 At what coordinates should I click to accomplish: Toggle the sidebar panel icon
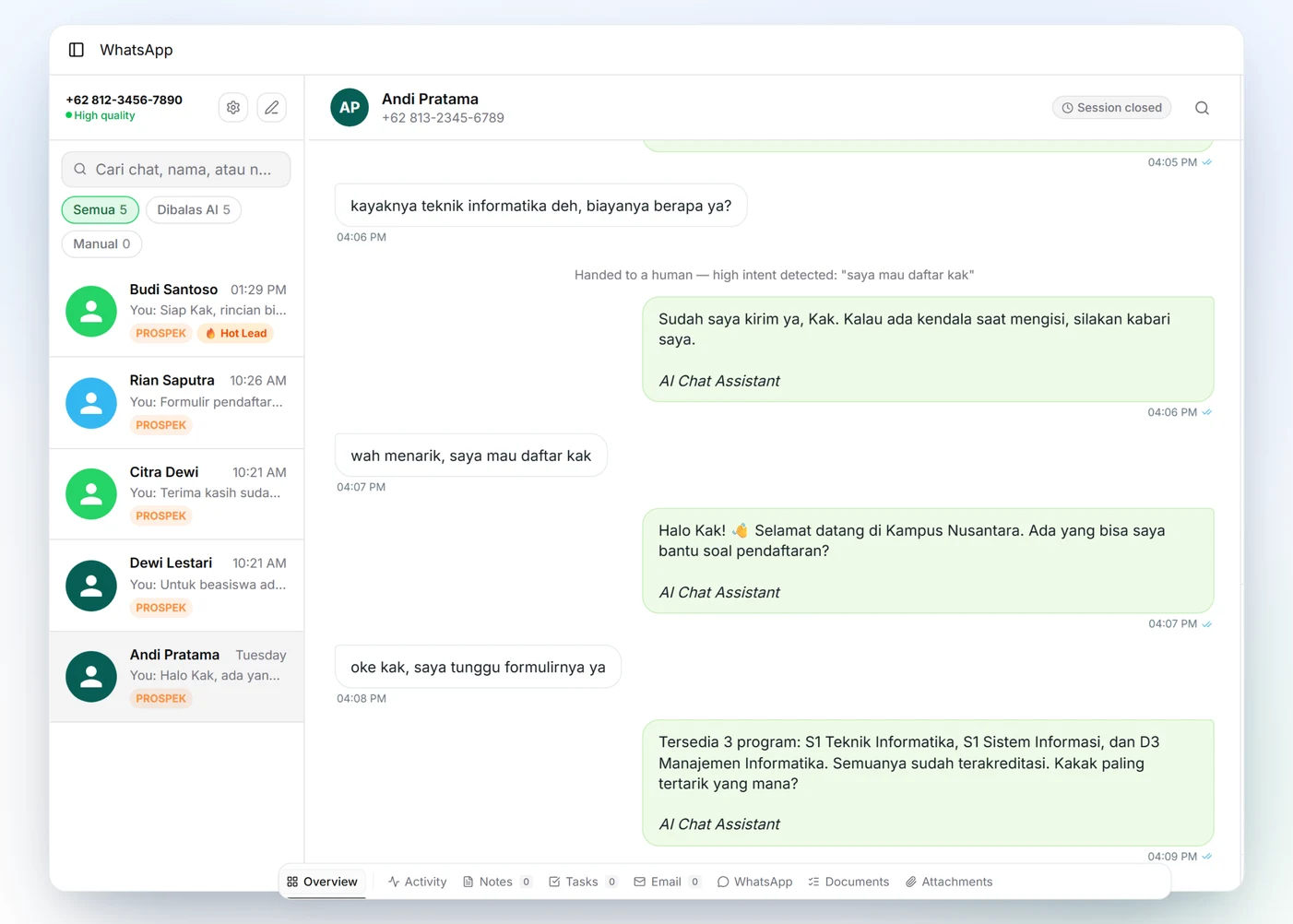pyautogui.click(x=77, y=50)
